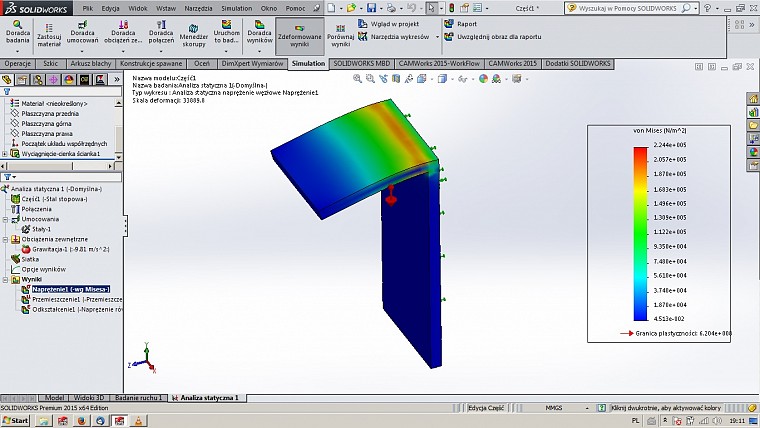Click the New document icon
The height and width of the screenshot is (428, 760).
point(332,8)
